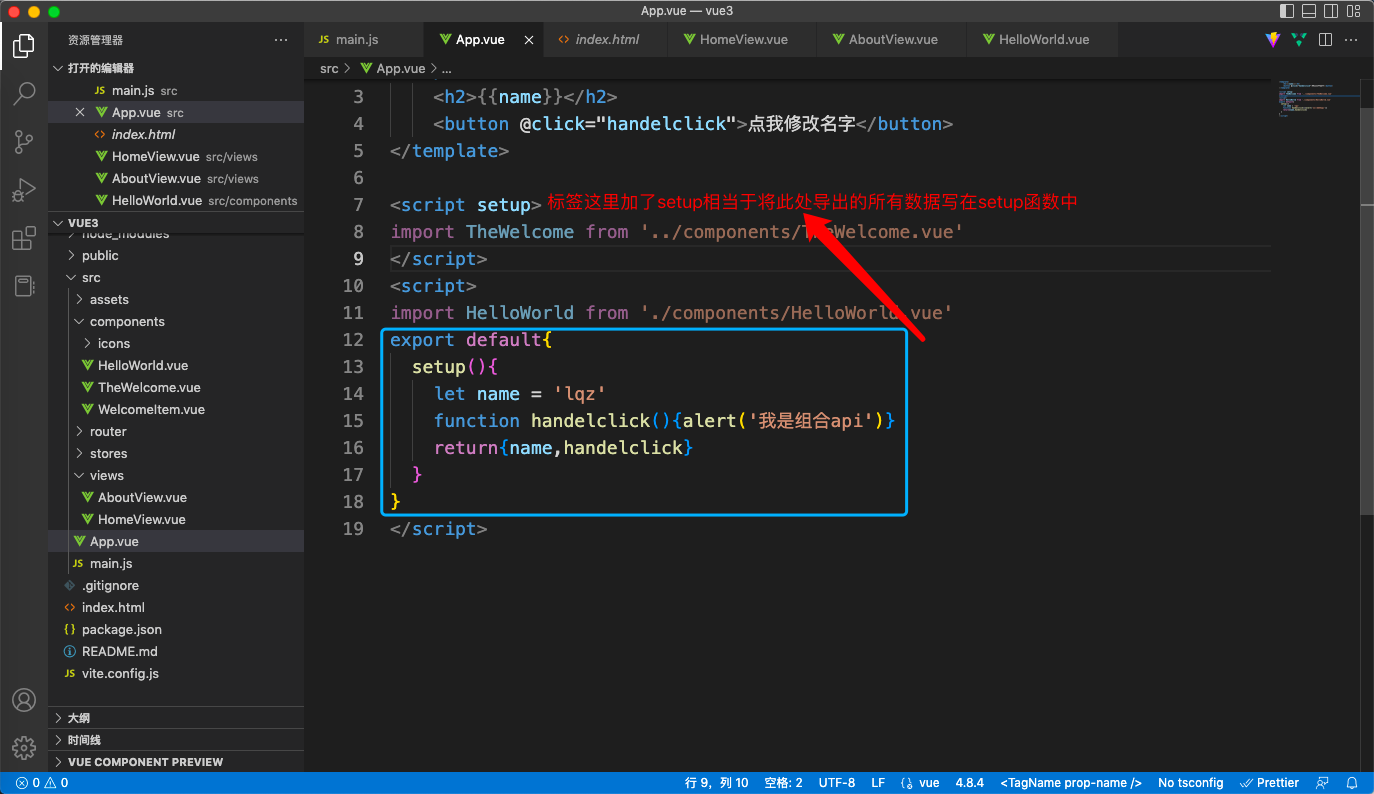The image size is (1374, 794).
Task: Open the Run and Debug view
Action: pyautogui.click(x=24, y=189)
